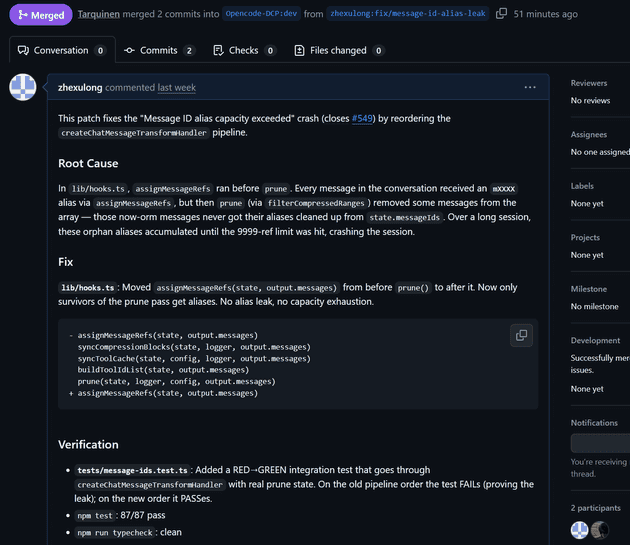Screen dimensions: 630x545
Task: Click the 'Root Cause' heading
Action: 88,163
